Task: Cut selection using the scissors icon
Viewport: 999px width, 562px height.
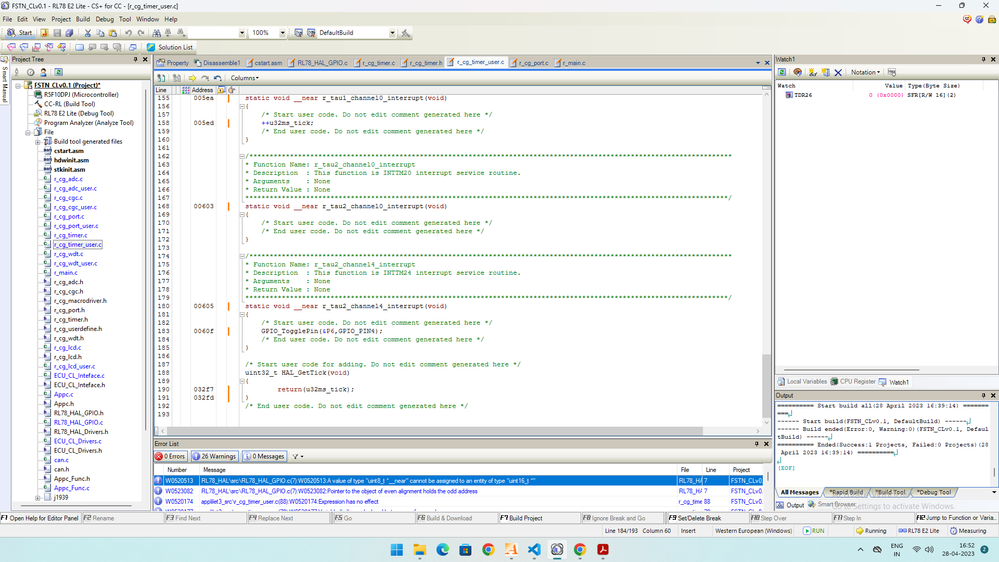Action: (88, 32)
